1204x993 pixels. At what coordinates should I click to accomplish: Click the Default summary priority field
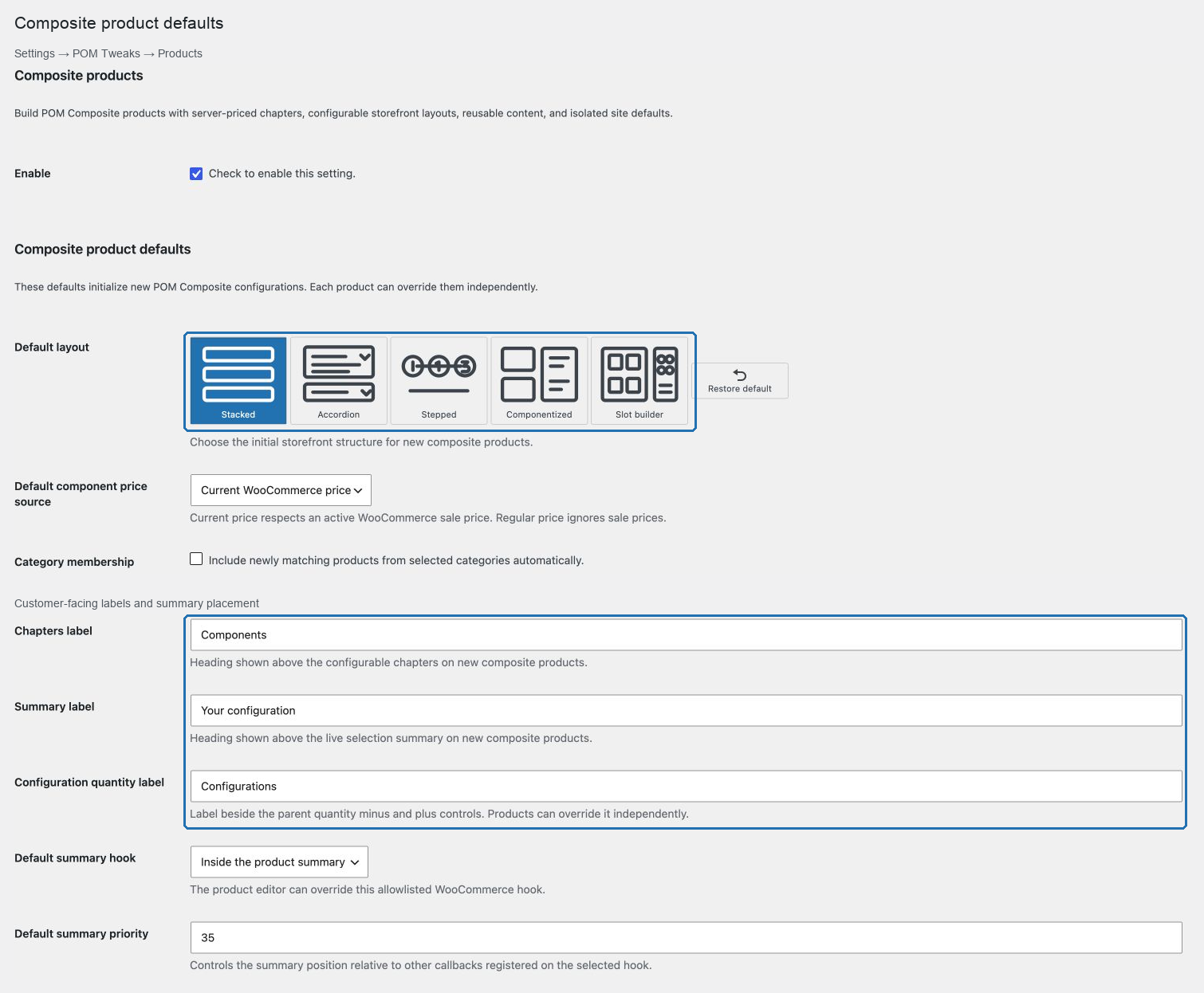pos(686,937)
